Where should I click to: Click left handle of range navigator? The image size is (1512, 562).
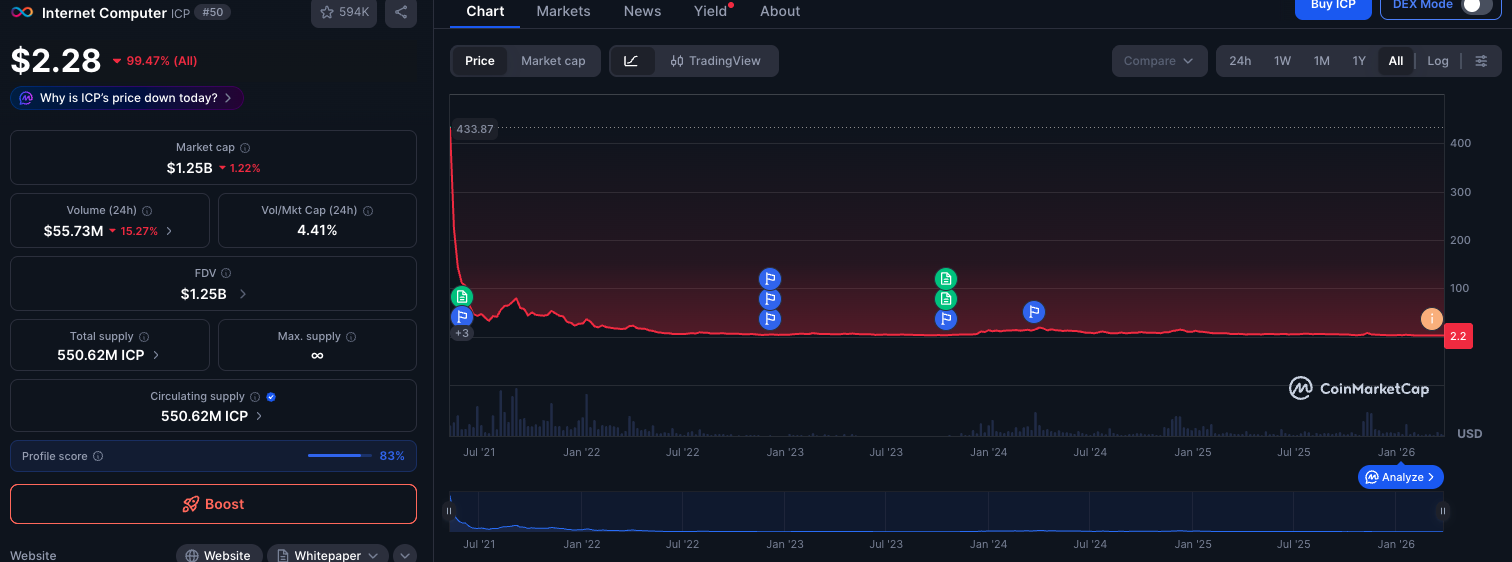point(448,511)
